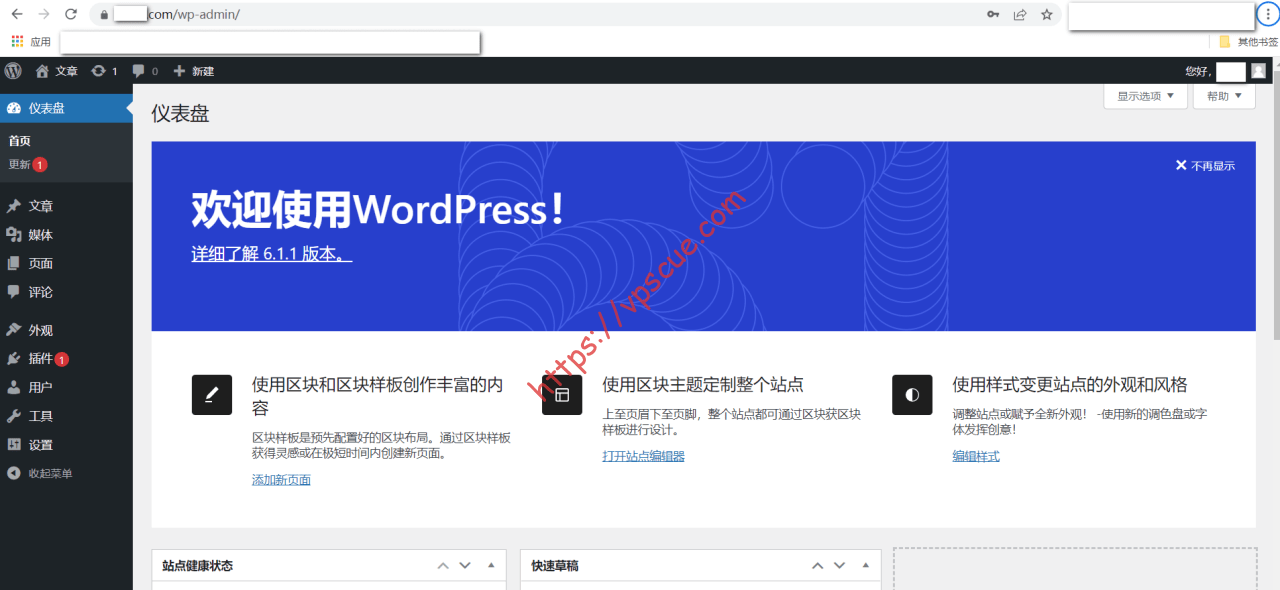Dismiss welcome panel with 不再显示
Viewport: 1280px width, 590px height.
tap(1205, 166)
